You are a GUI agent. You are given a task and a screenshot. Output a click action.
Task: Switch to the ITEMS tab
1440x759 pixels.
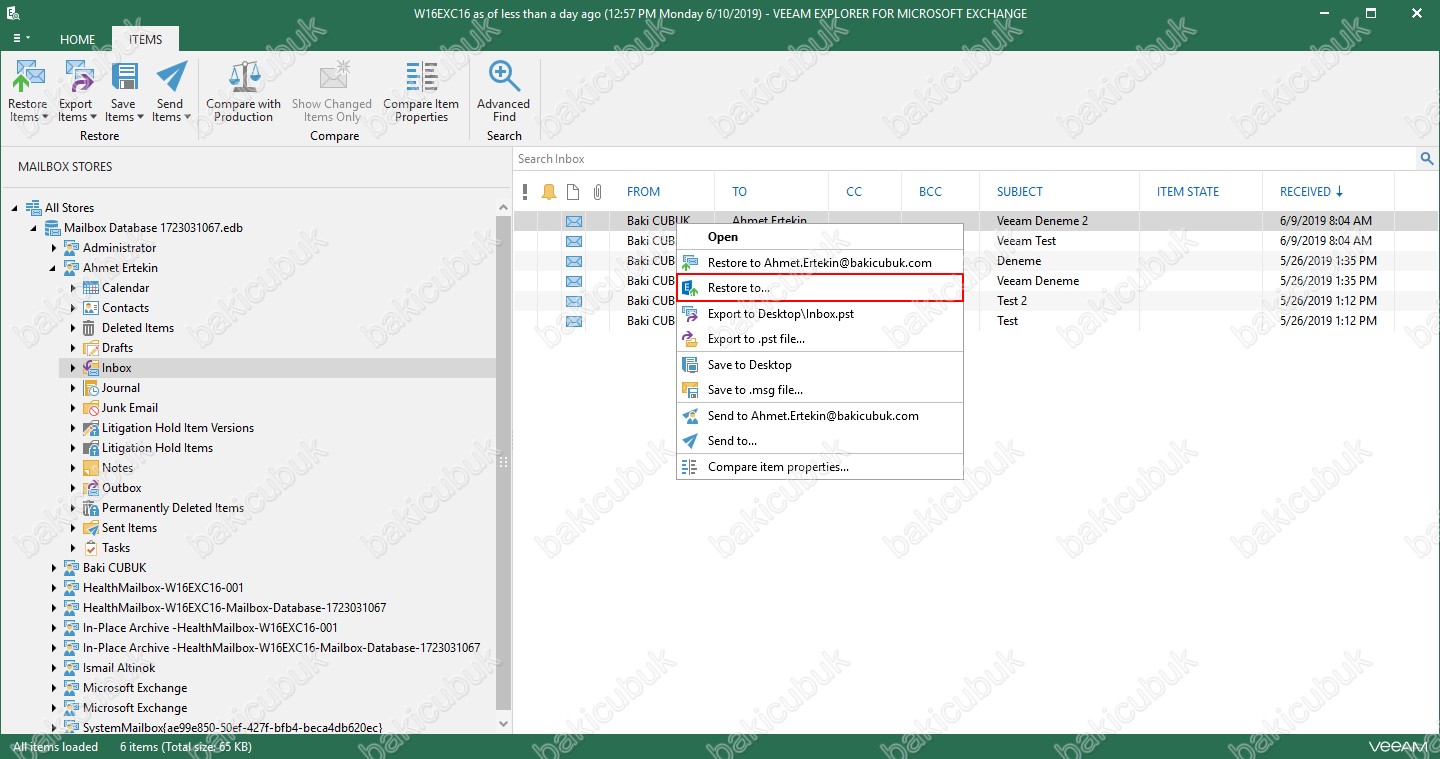tap(145, 39)
